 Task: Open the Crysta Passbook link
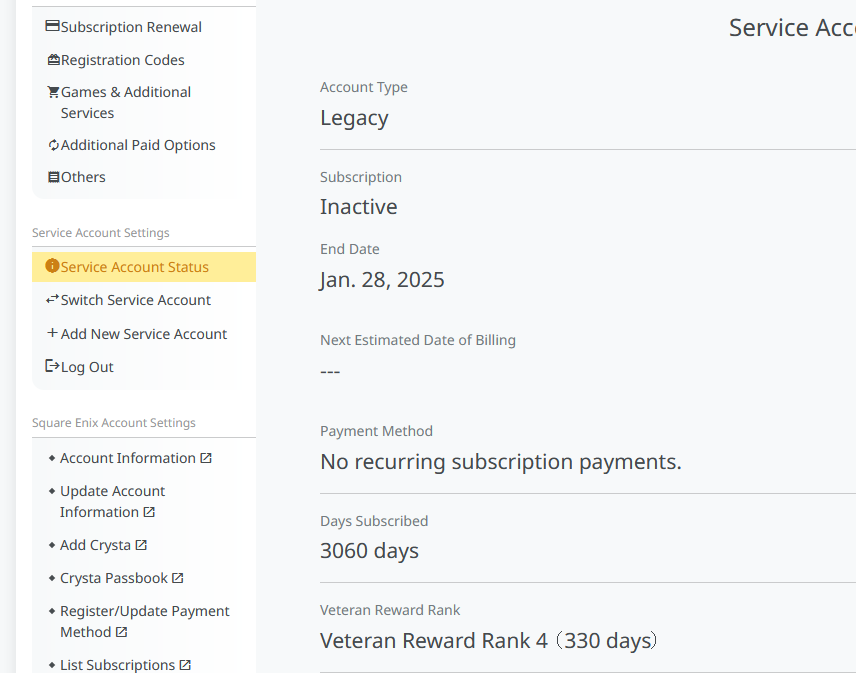(x=114, y=578)
